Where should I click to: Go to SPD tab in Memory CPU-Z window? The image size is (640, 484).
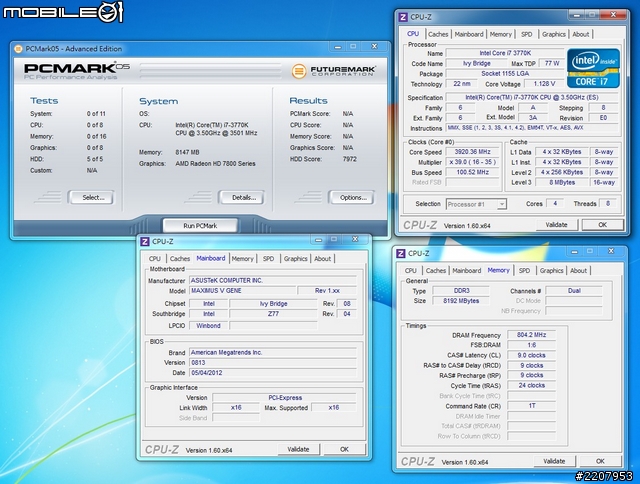pyautogui.click(x=524, y=271)
